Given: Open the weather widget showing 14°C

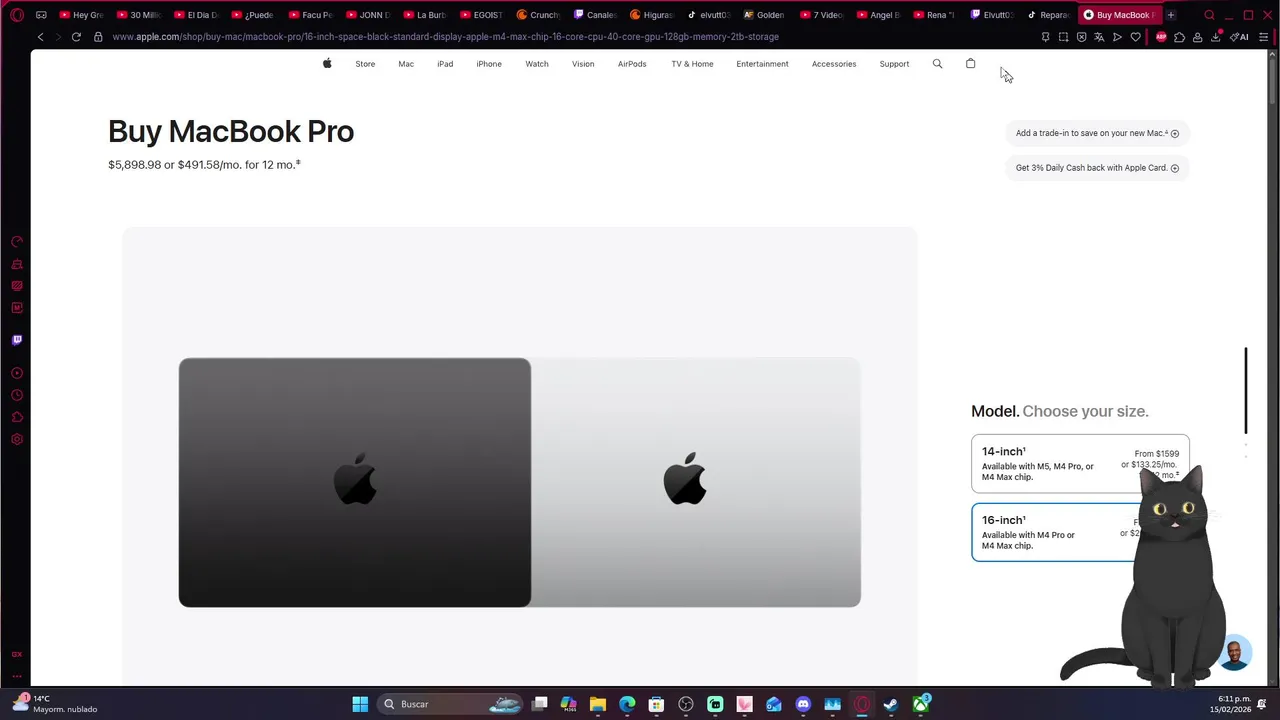Looking at the screenshot, I should [x=56, y=704].
